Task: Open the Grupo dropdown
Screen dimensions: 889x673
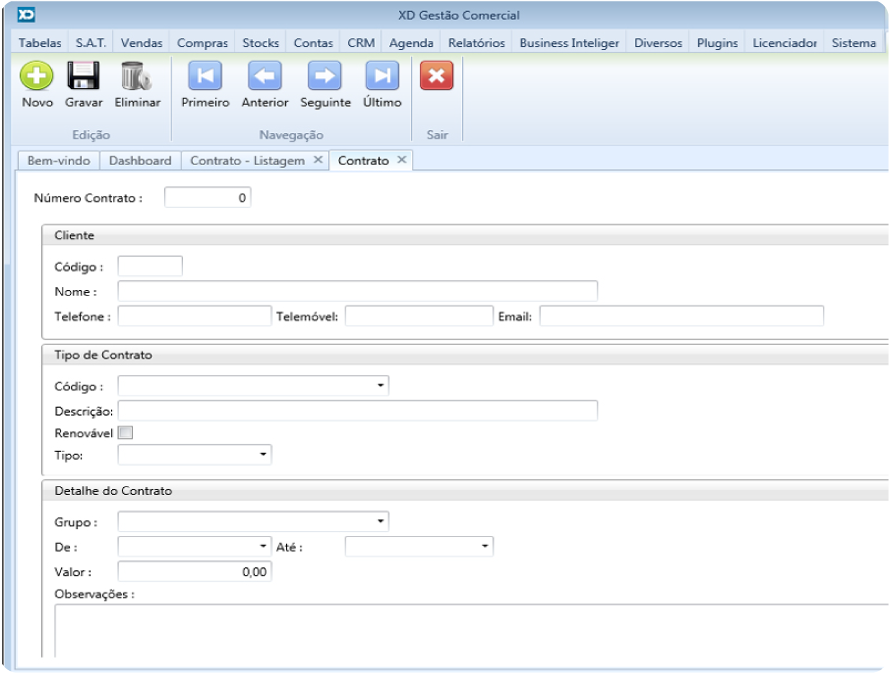Action: 381,521
